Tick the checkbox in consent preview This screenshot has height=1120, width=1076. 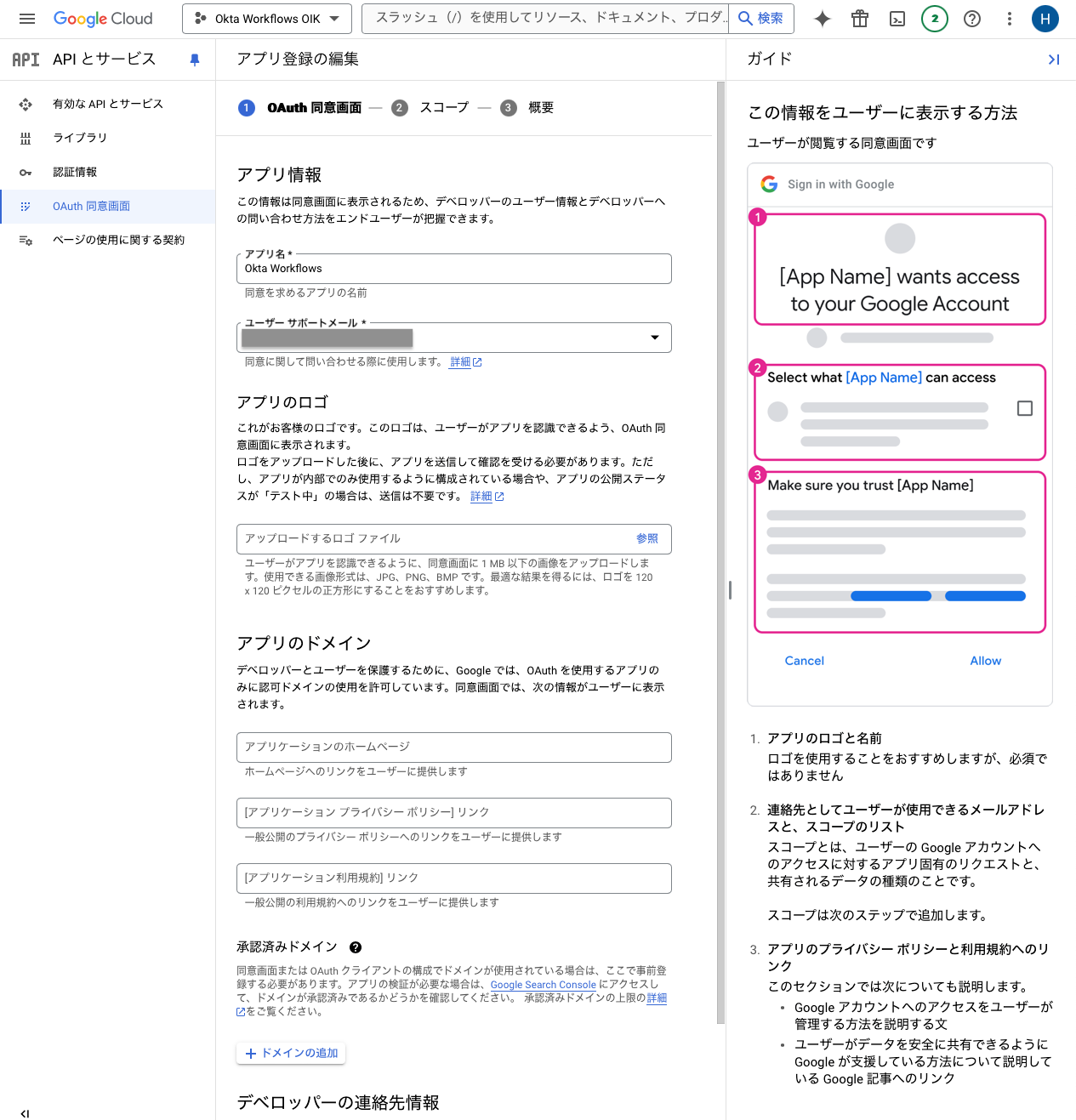pyautogui.click(x=1025, y=408)
